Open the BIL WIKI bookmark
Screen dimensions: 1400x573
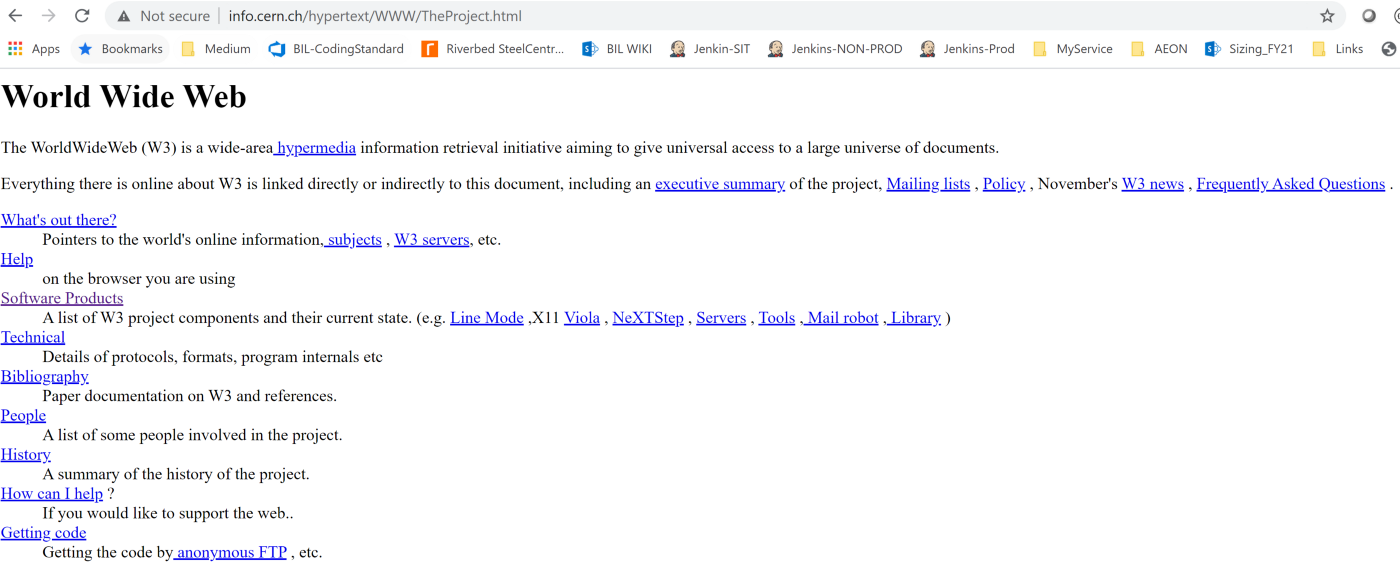point(617,49)
